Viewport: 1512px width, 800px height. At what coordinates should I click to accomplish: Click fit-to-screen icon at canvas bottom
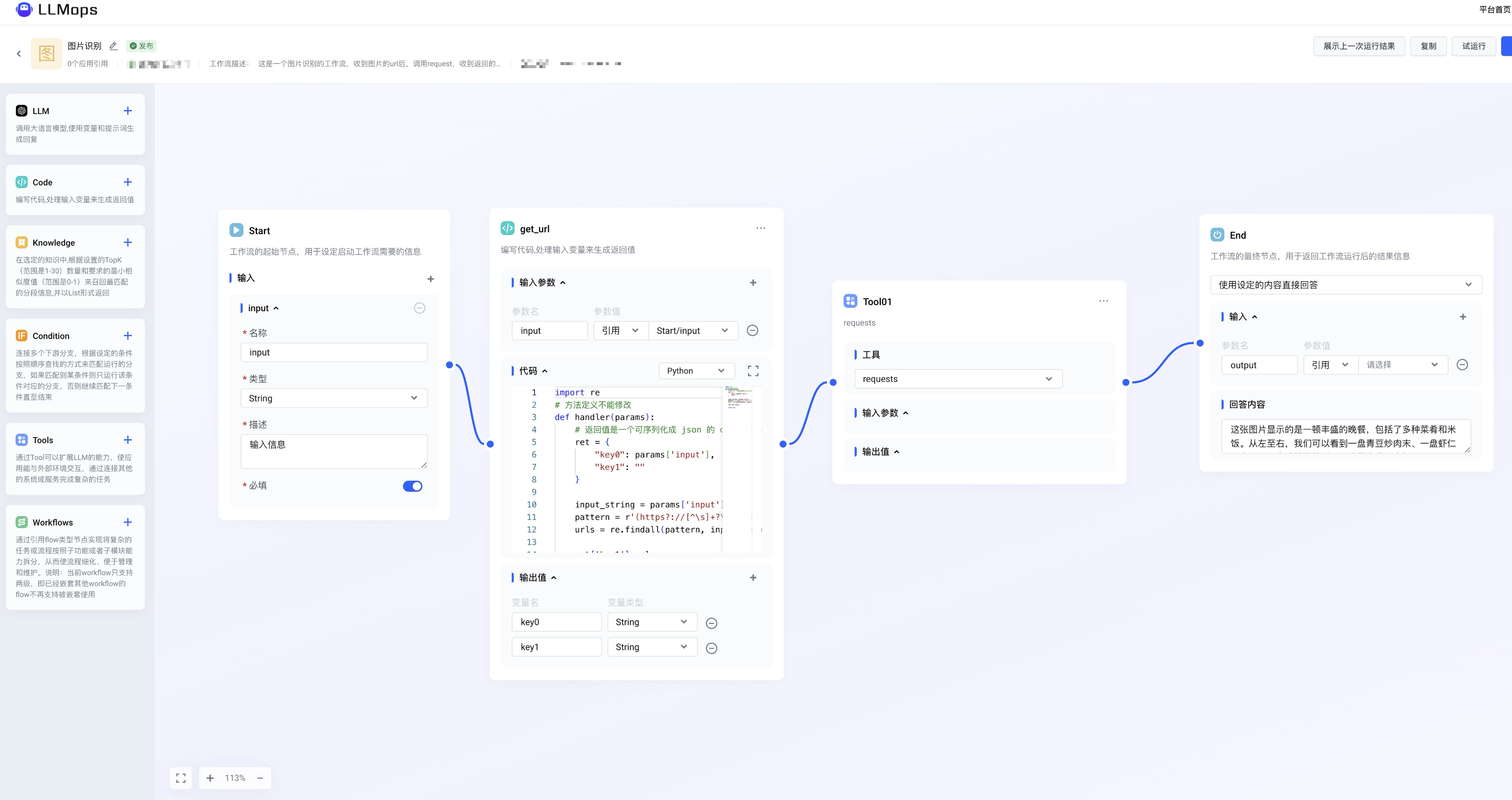181,778
